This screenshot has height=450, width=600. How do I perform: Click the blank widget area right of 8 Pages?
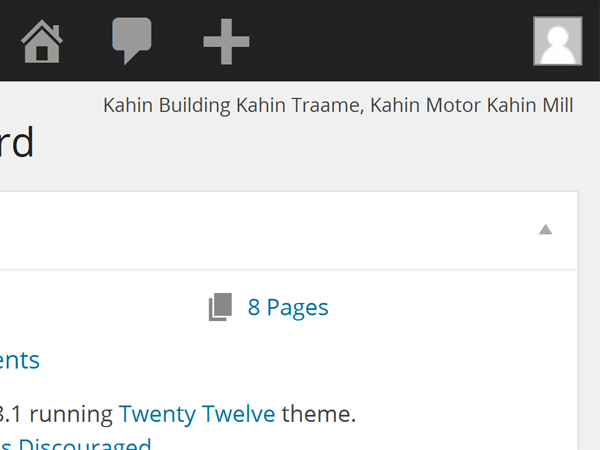tap(450, 307)
